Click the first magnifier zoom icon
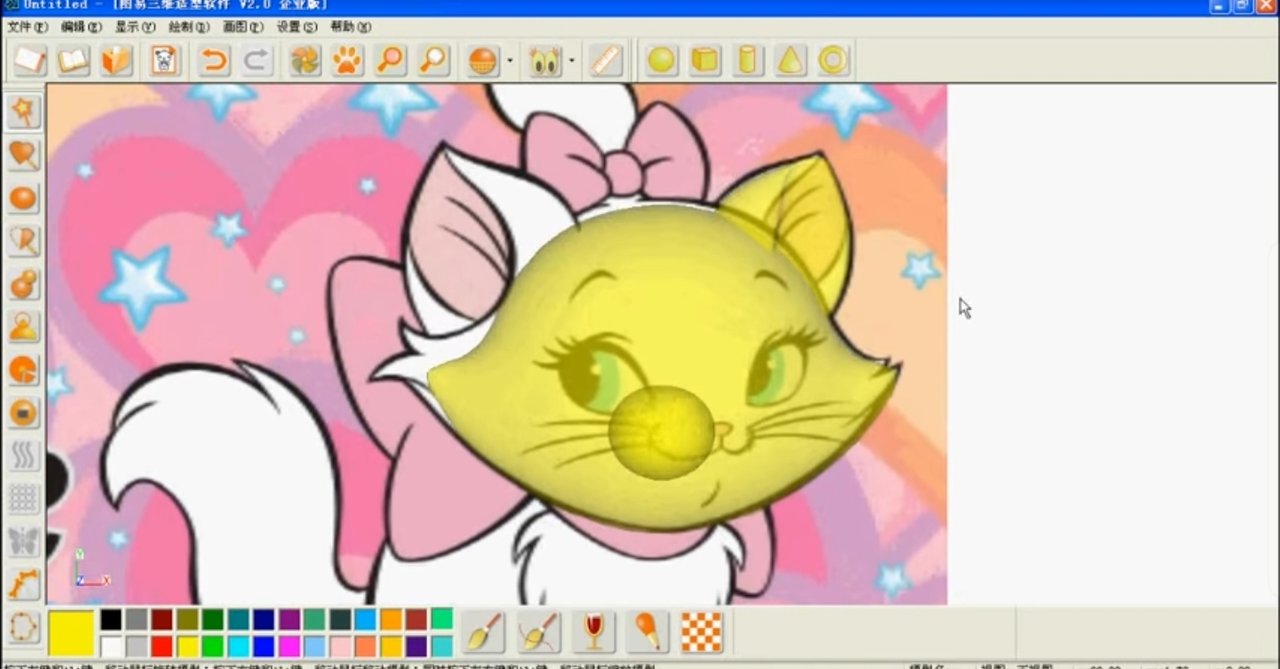The width and height of the screenshot is (1280, 669). pos(390,61)
